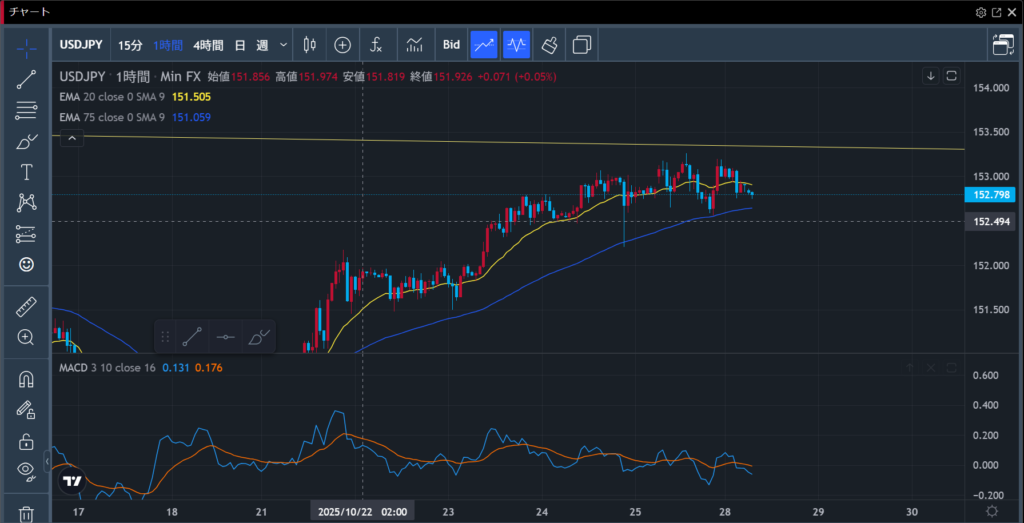This screenshot has height=523, width=1024.
Task: Click the 152.798 current price label
Action: click(985, 195)
